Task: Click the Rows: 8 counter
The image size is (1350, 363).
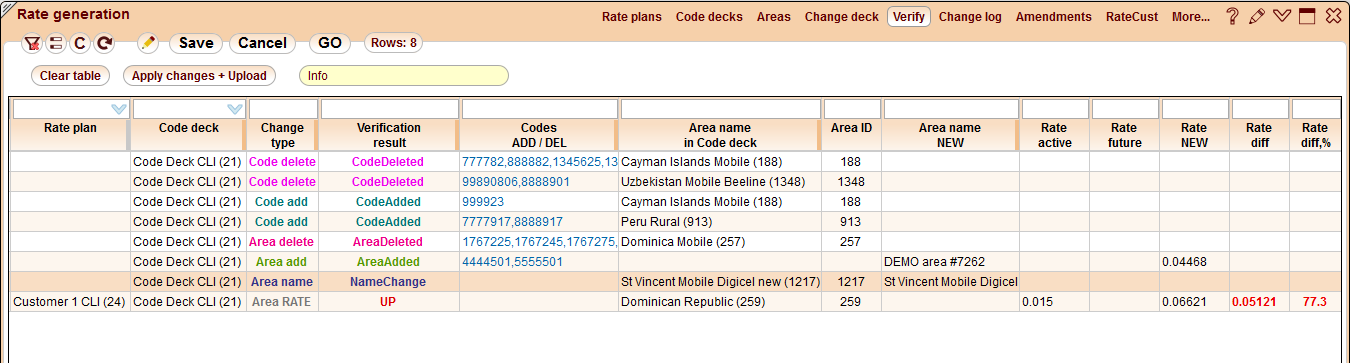Action: click(x=393, y=43)
